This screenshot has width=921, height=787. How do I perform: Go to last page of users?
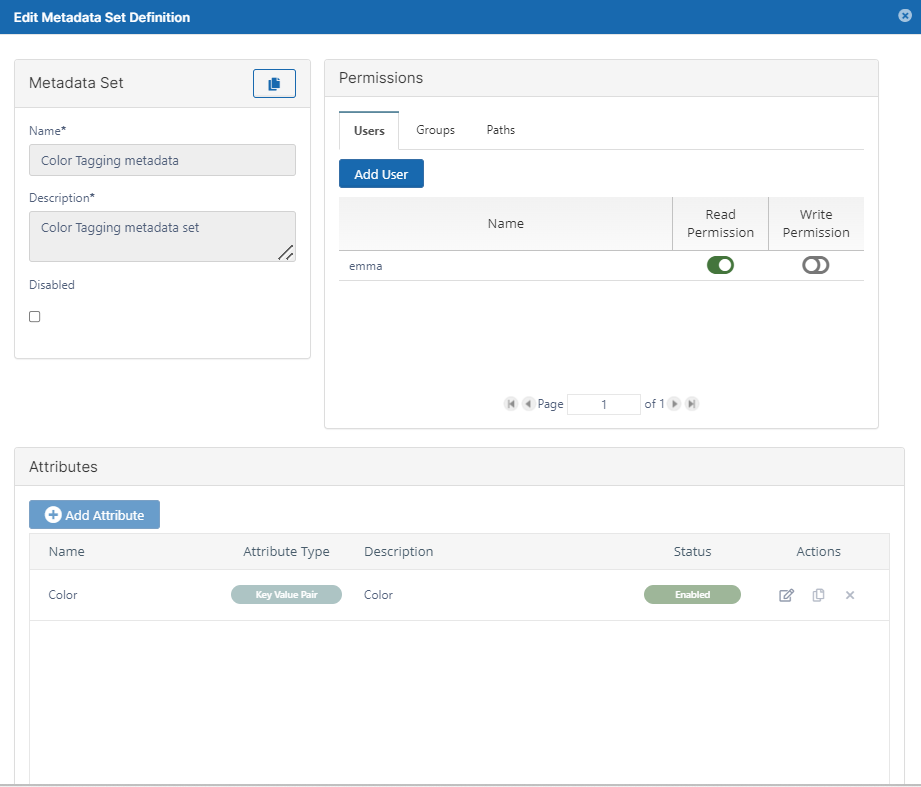tap(691, 404)
